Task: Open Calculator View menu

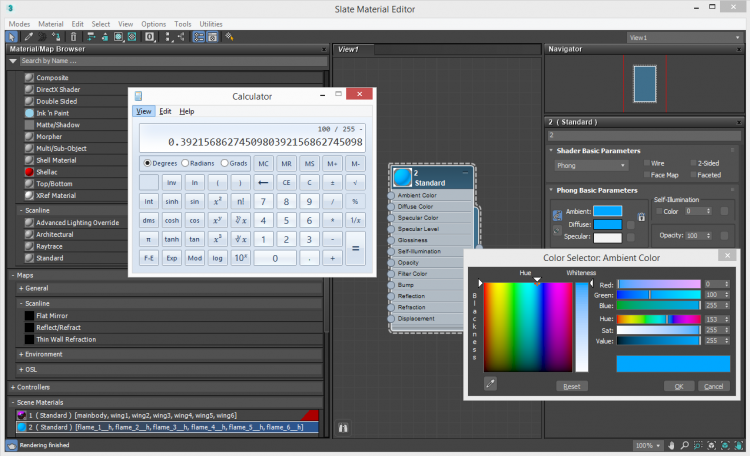Action: pyautogui.click(x=143, y=111)
